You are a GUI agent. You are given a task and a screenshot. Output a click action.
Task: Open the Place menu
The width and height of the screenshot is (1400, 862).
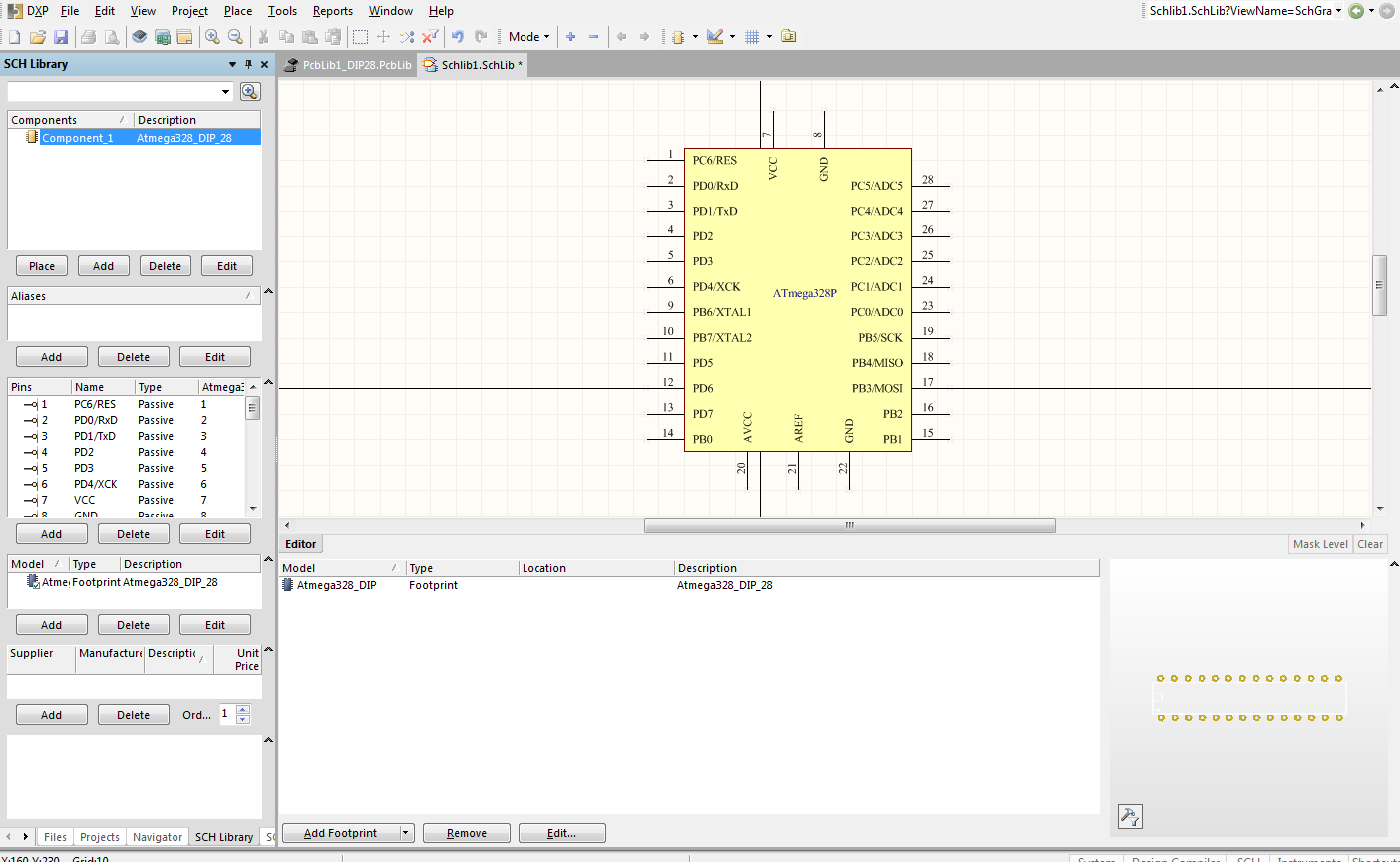(x=238, y=11)
